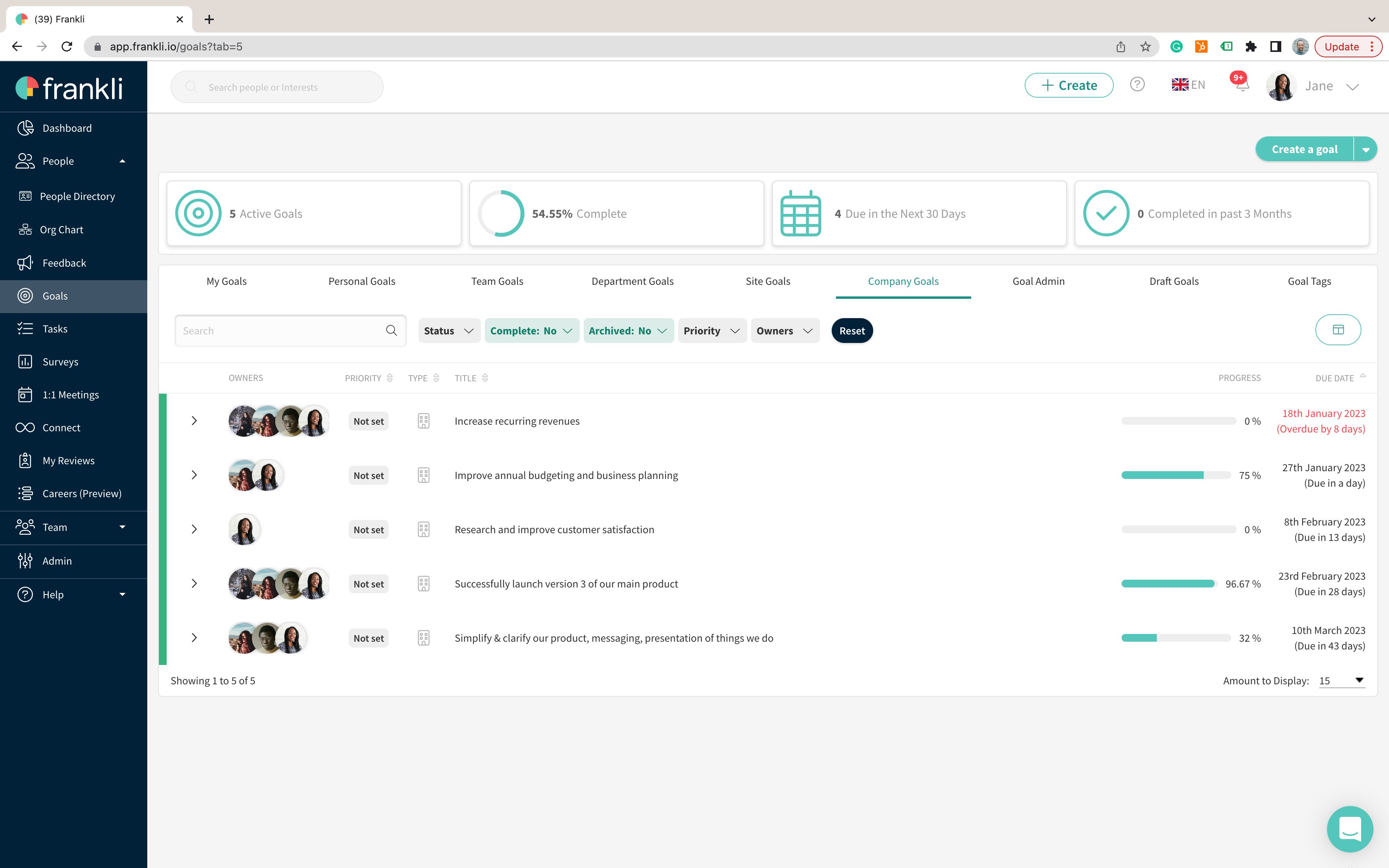1389x868 pixels.
Task: Open Amount to Display dropdown
Action: pyautogui.click(x=1342, y=680)
